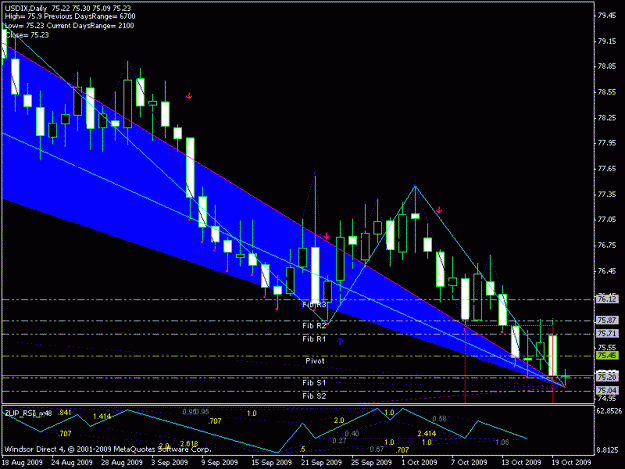Click the 15 Sep 2009 date label

pos(271,462)
